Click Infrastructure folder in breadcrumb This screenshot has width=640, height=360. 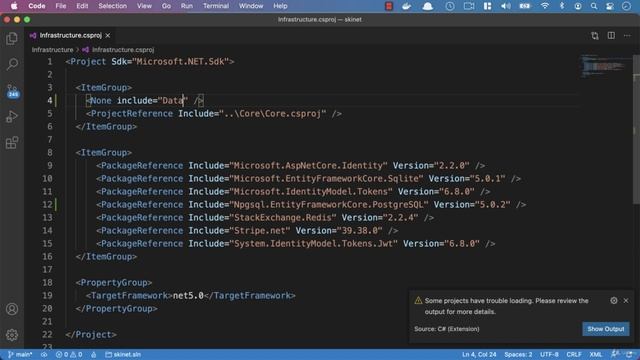coord(52,50)
